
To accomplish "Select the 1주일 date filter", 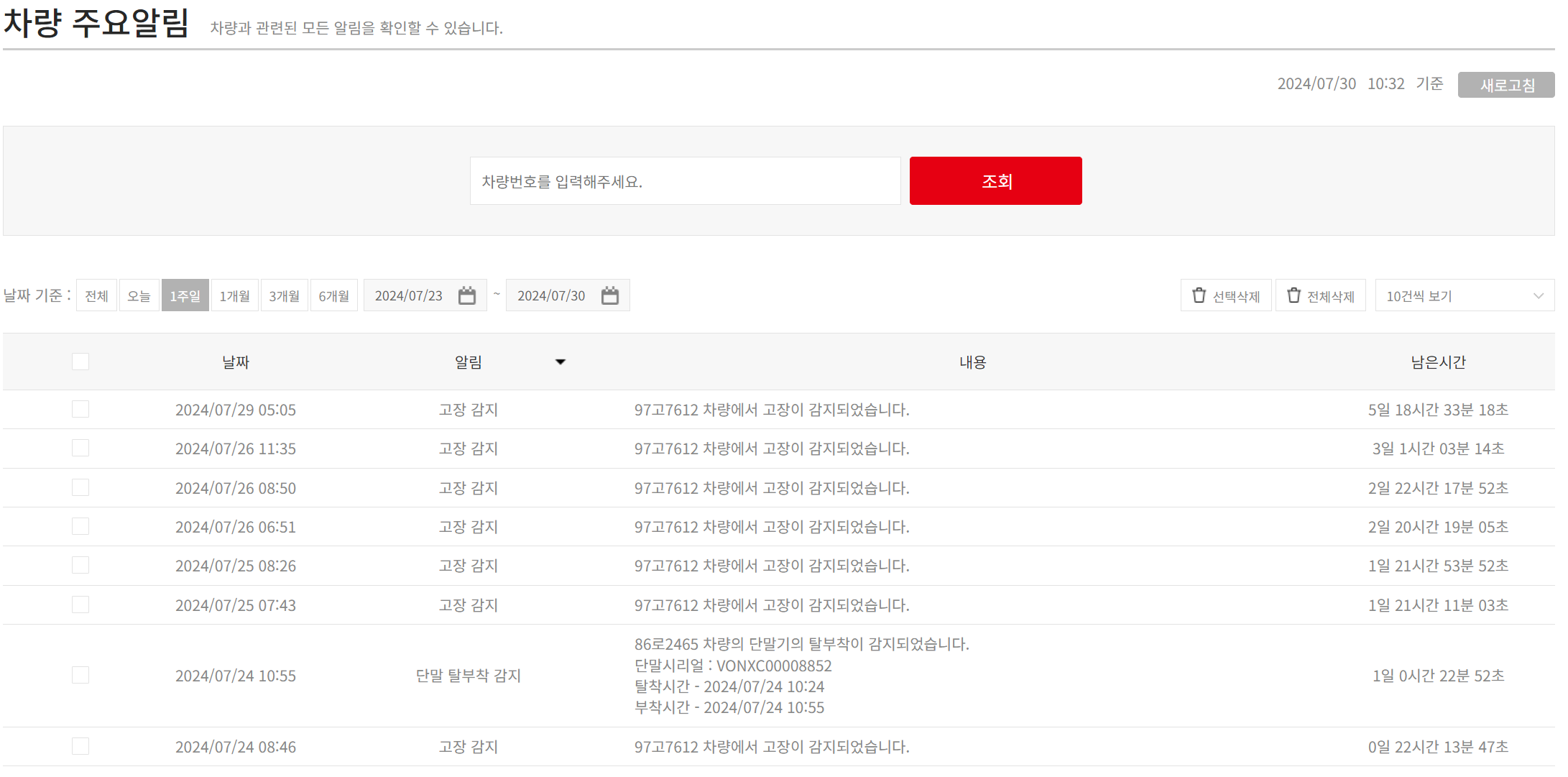I will tap(185, 295).
